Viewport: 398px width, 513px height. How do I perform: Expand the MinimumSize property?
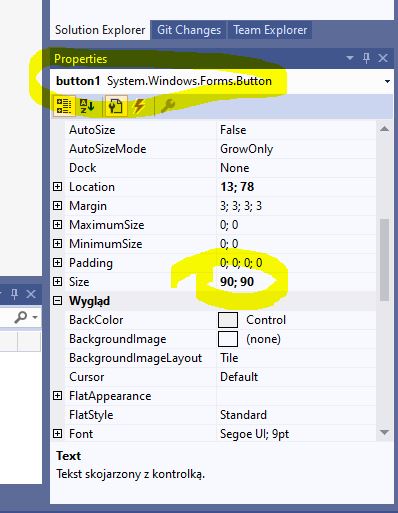(x=57, y=244)
